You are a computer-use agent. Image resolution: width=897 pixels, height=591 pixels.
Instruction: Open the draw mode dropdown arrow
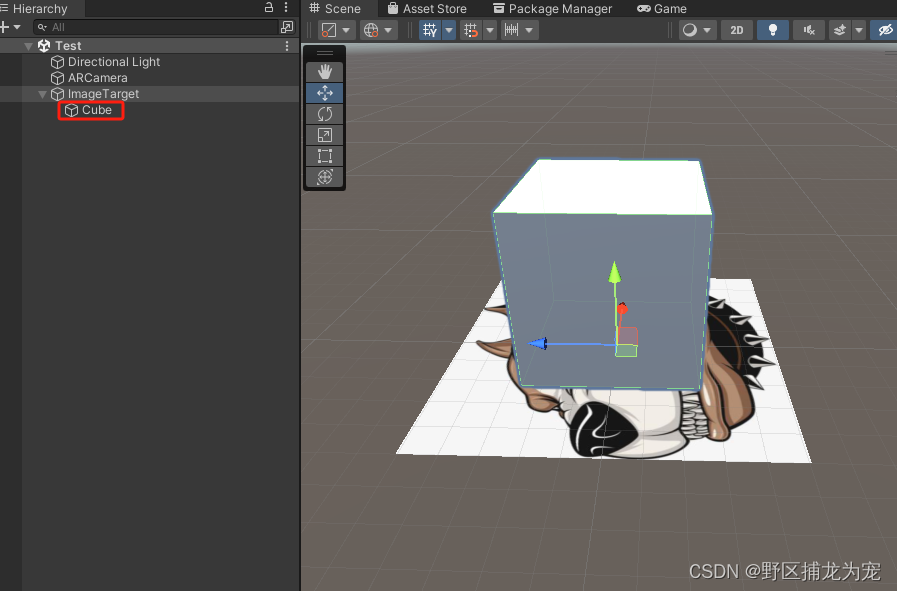(x=707, y=30)
